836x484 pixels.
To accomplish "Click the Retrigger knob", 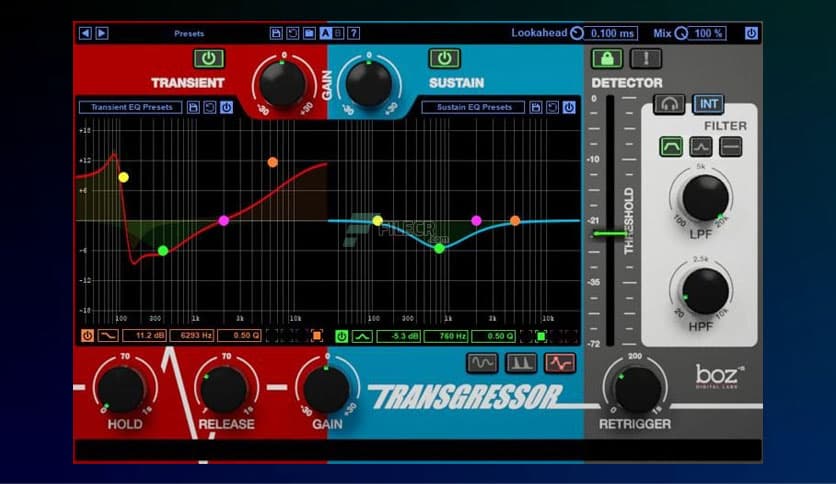I will [637, 389].
